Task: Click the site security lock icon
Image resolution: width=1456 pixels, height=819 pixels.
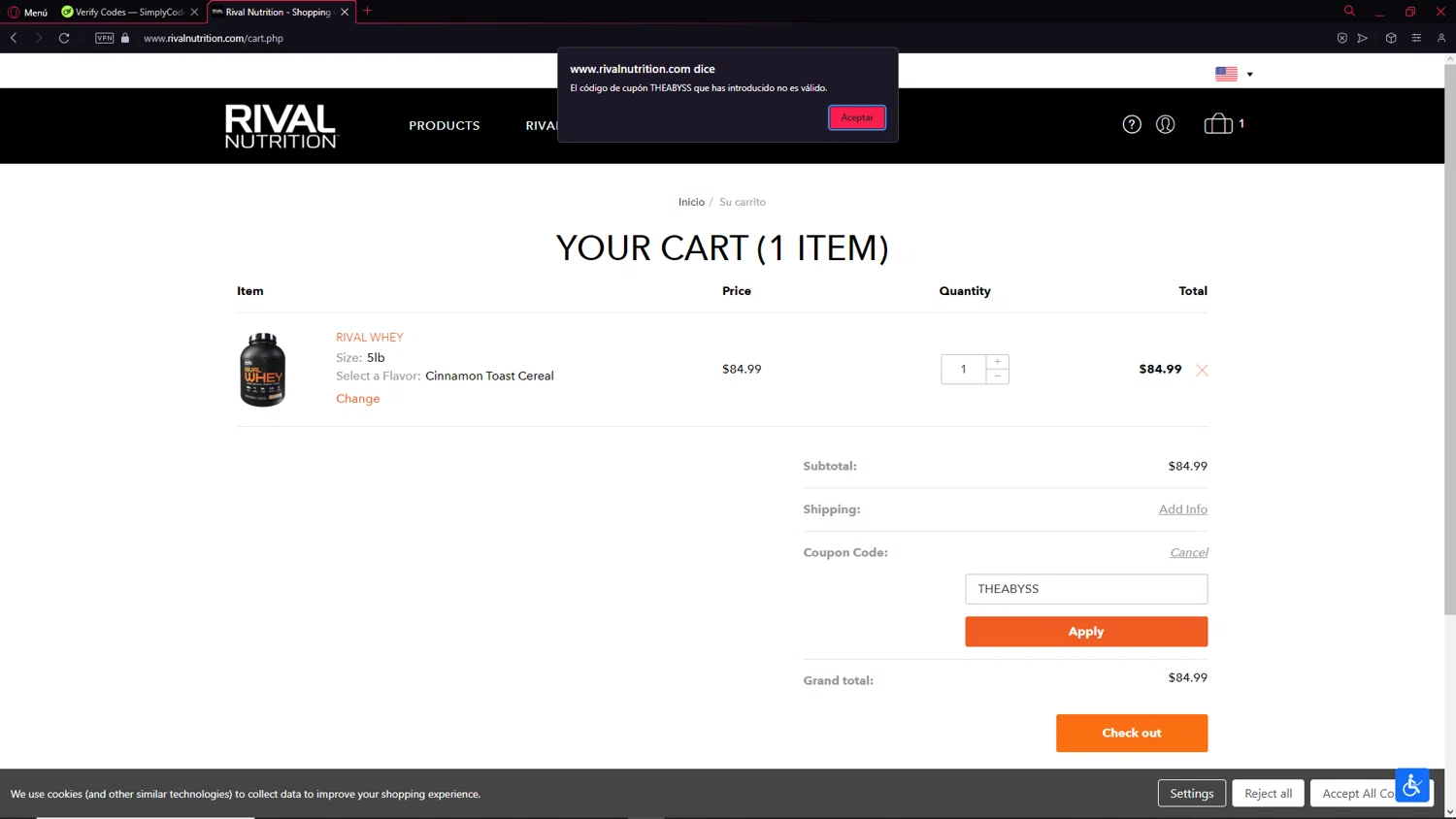Action: 125,38
